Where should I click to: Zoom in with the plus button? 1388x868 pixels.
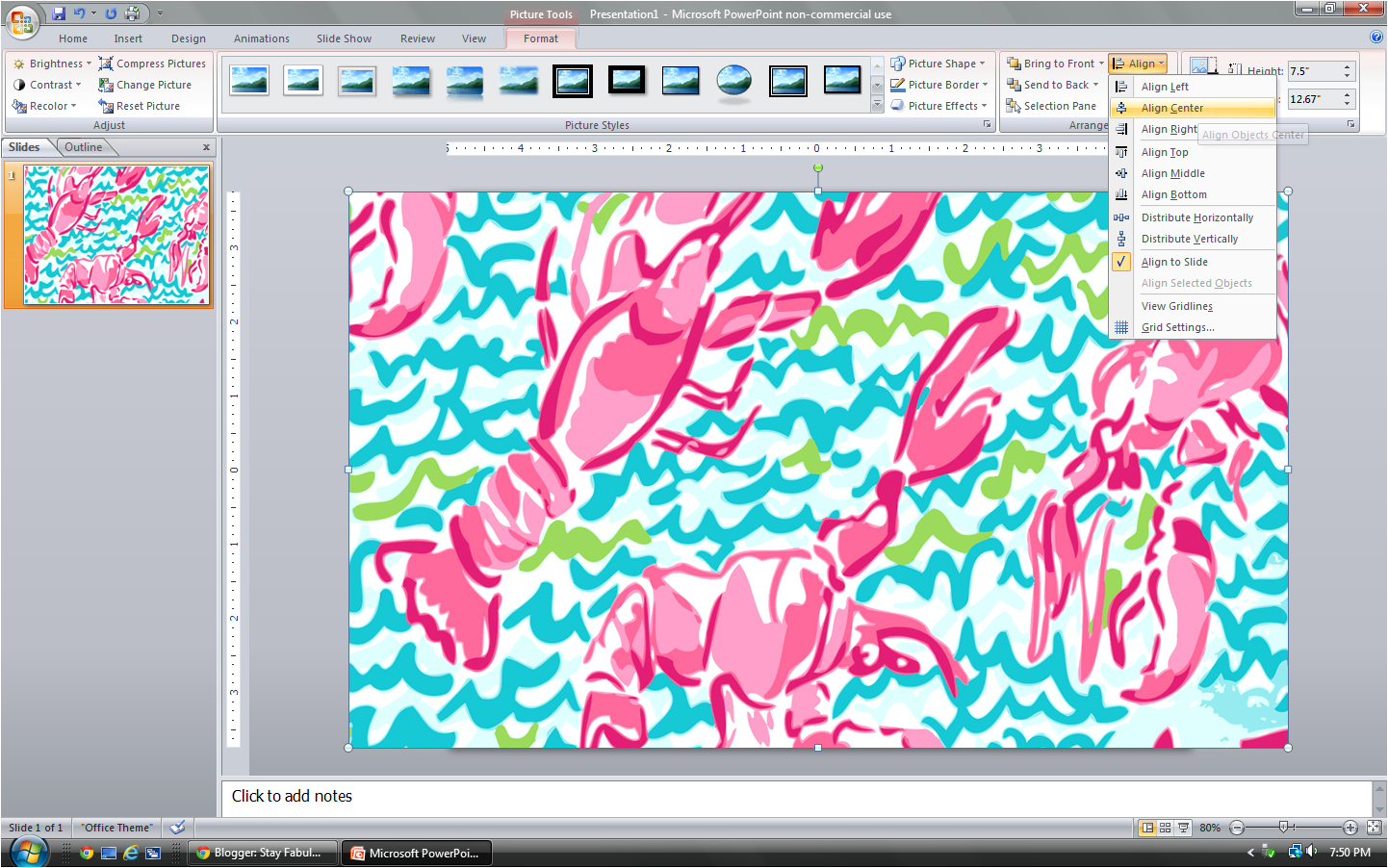(x=1350, y=828)
